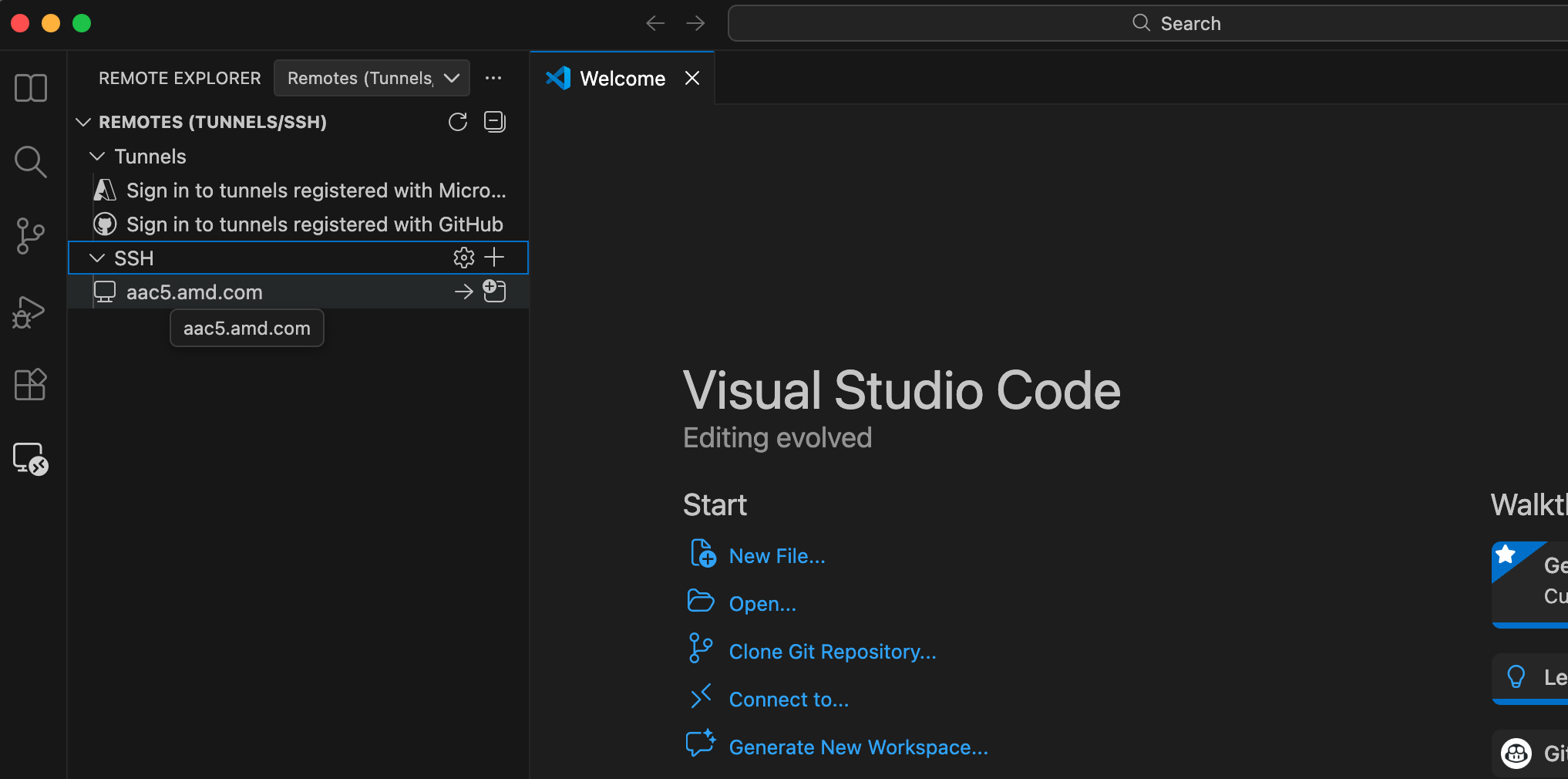
Task: Open the Explorer view in activity bar
Action: [31, 88]
